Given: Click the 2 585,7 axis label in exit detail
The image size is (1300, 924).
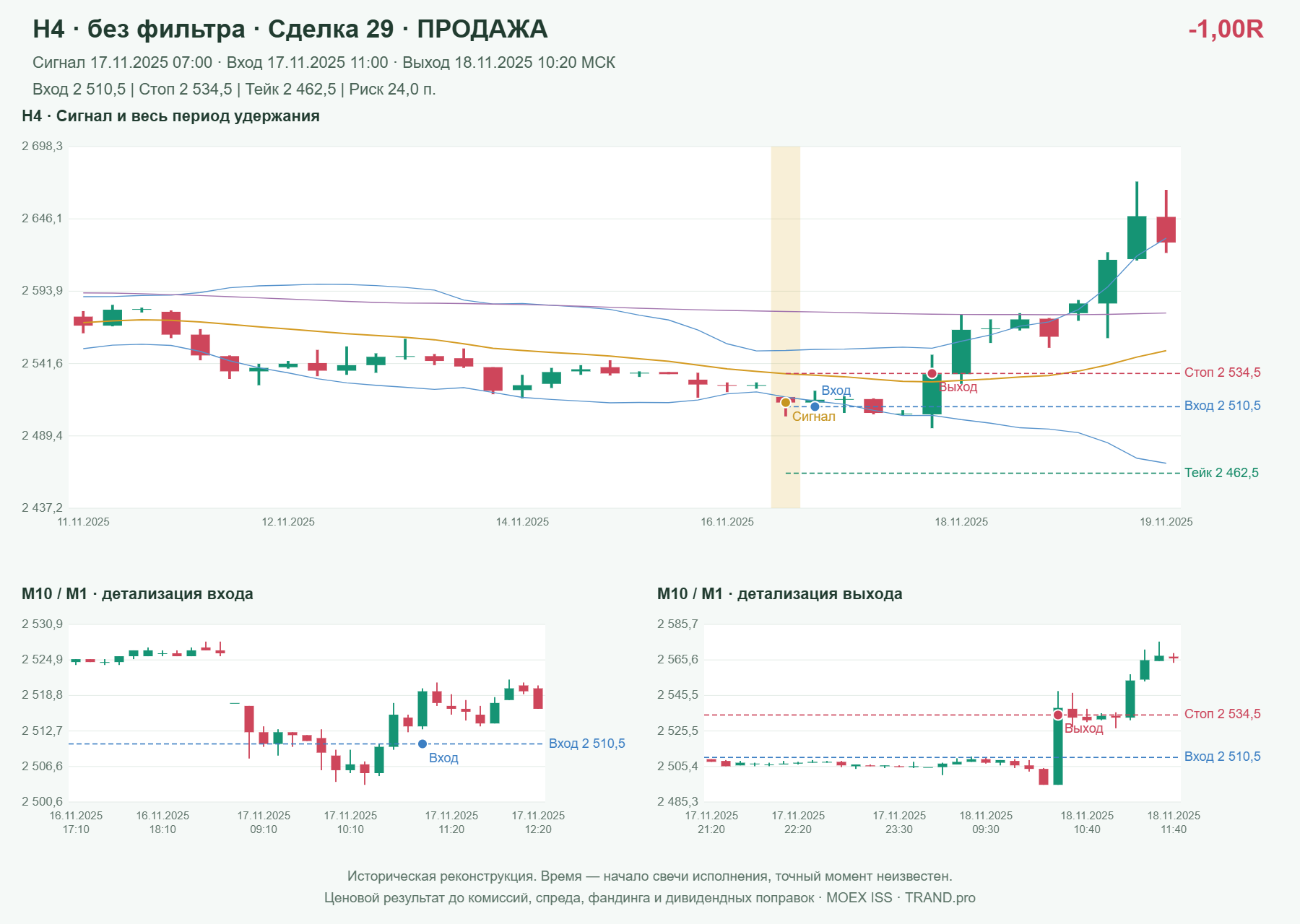Looking at the screenshot, I should [x=677, y=624].
